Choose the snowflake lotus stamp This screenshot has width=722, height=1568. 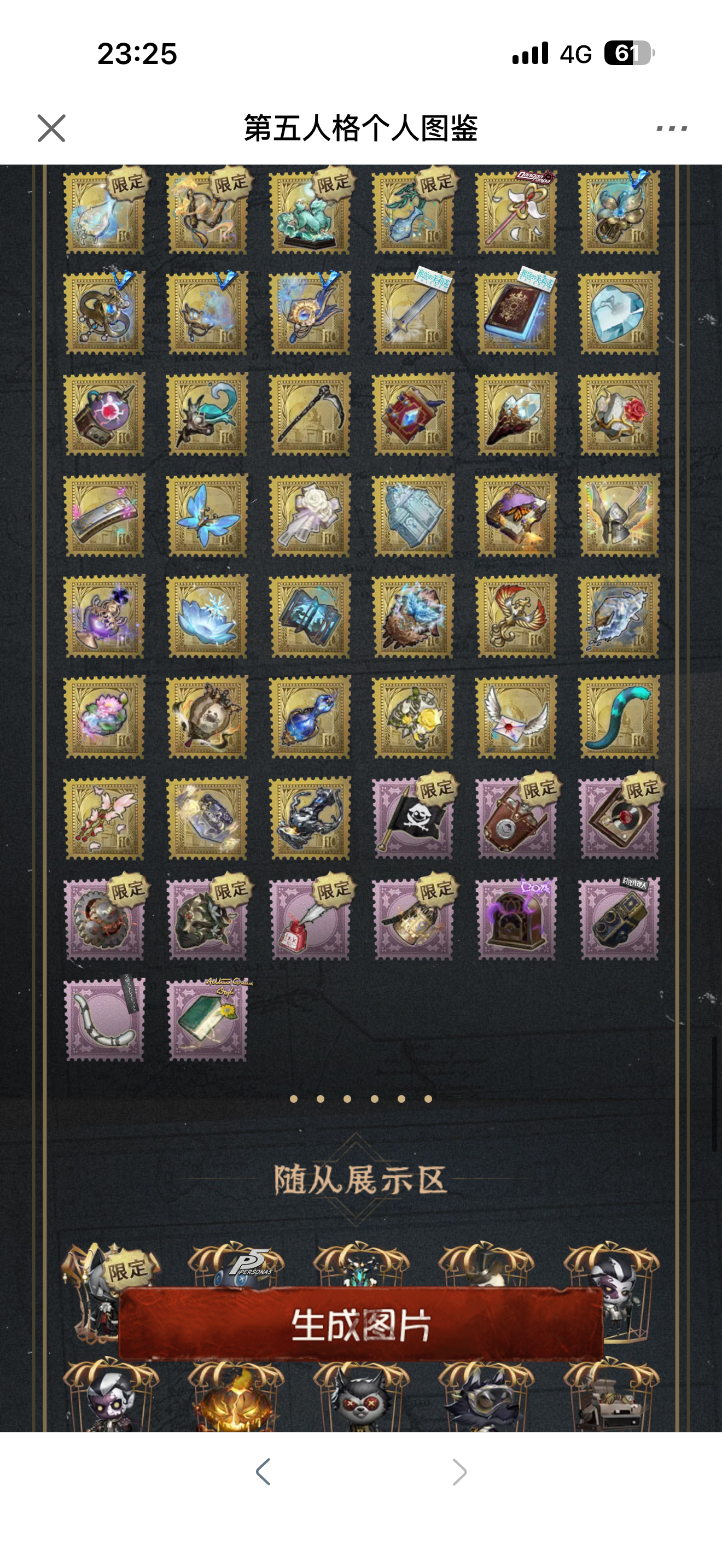pyautogui.click(x=207, y=616)
